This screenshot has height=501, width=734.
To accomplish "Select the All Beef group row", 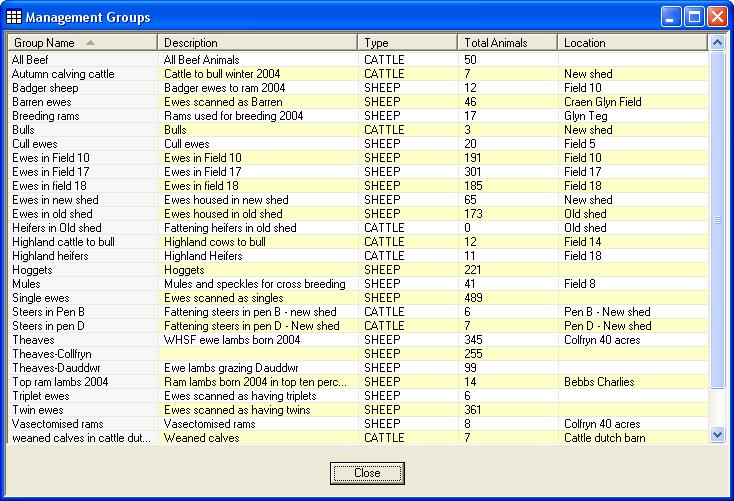I will tap(358, 60).
